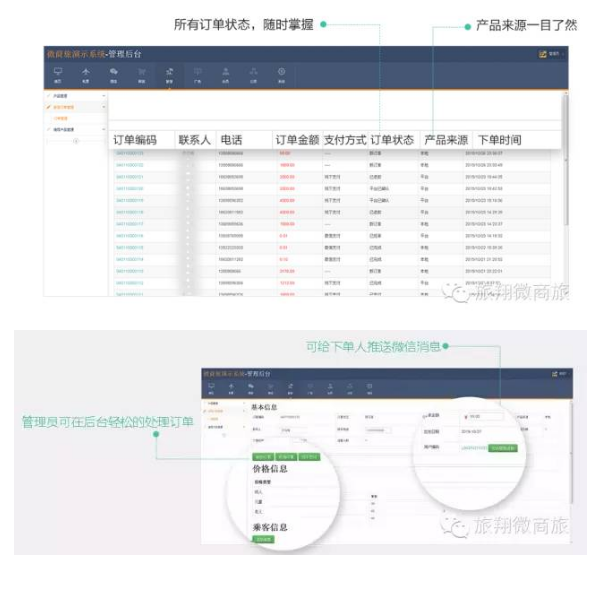The height and width of the screenshot is (598, 615).
Task: Open the first order number link in table
Action: 130,154
